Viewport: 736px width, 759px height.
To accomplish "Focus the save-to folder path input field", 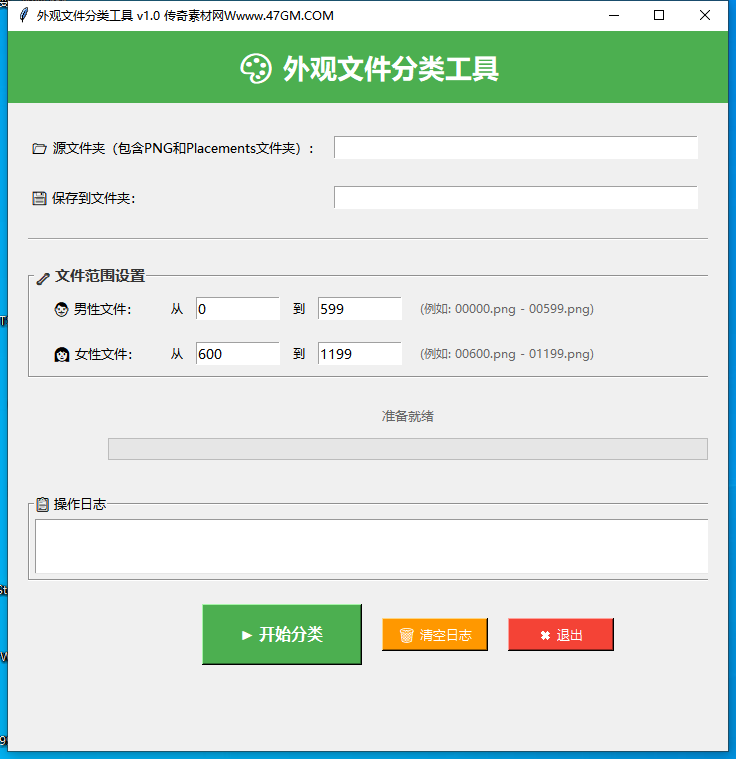I will pos(515,198).
